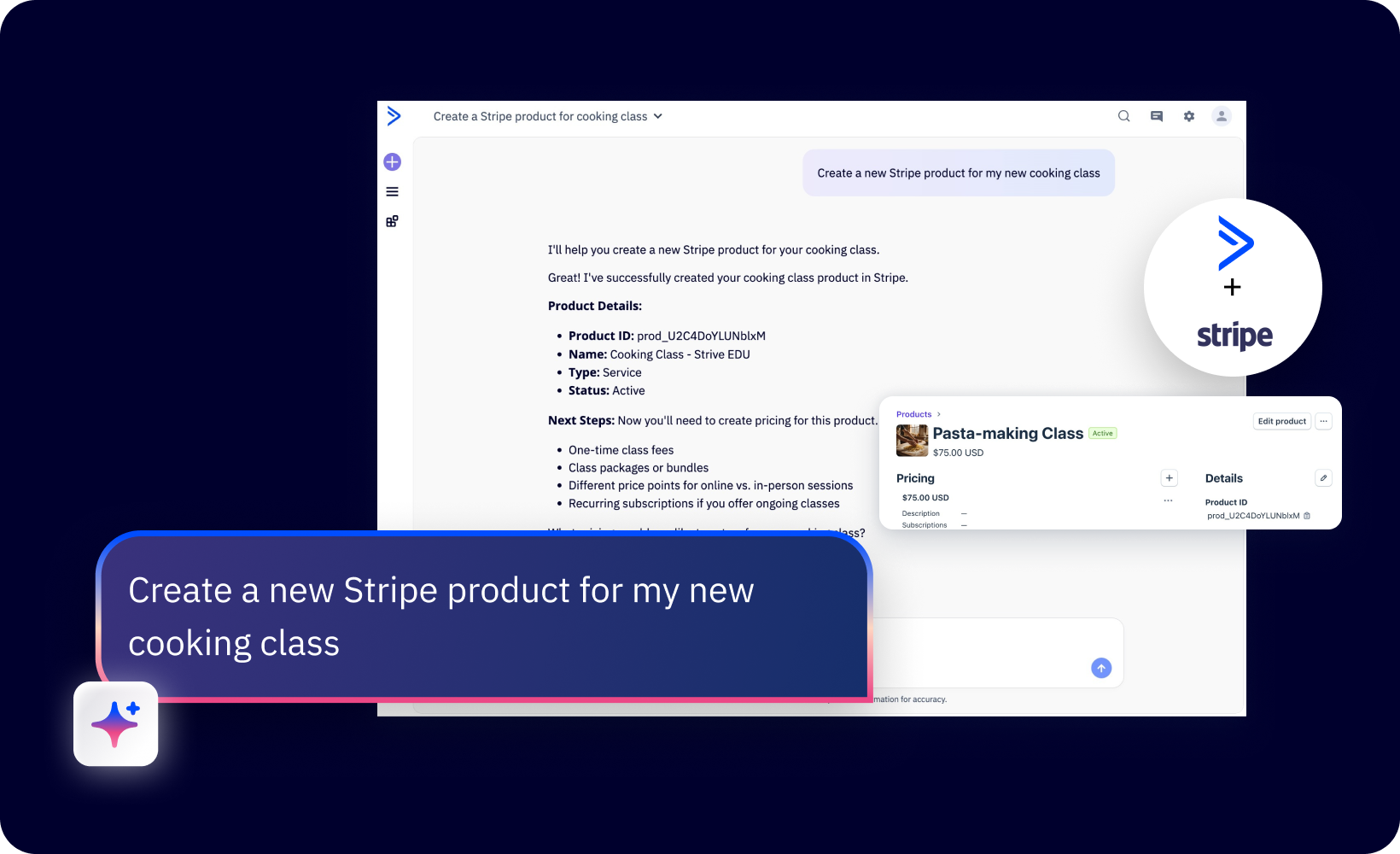The height and width of the screenshot is (854, 1400).
Task: Open the user profile avatar
Action: (1221, 116)
